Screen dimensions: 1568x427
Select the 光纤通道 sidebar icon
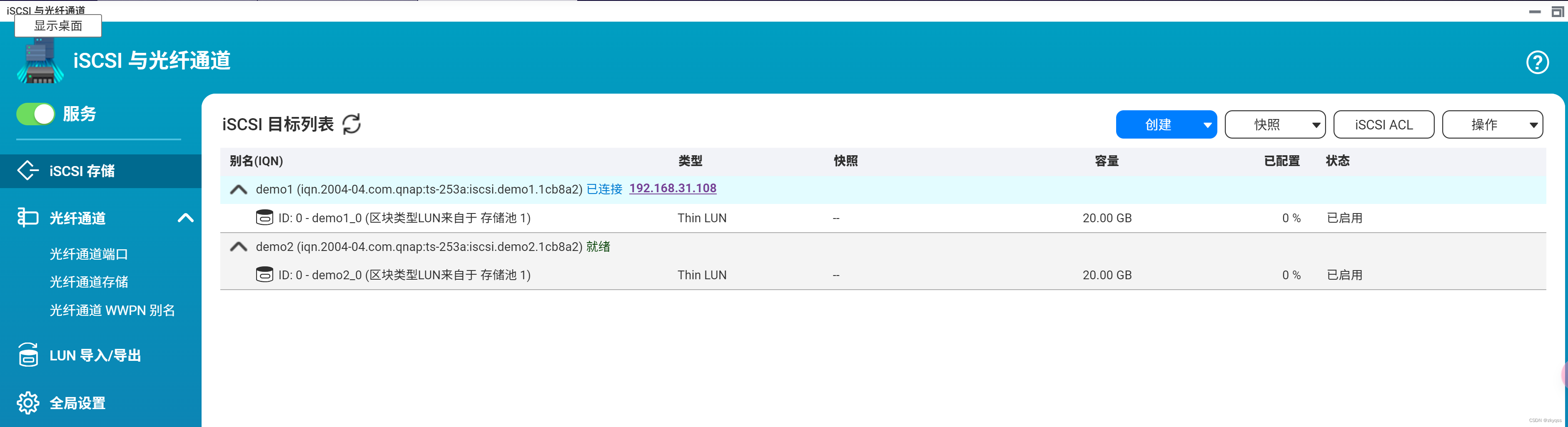[27, 218]
